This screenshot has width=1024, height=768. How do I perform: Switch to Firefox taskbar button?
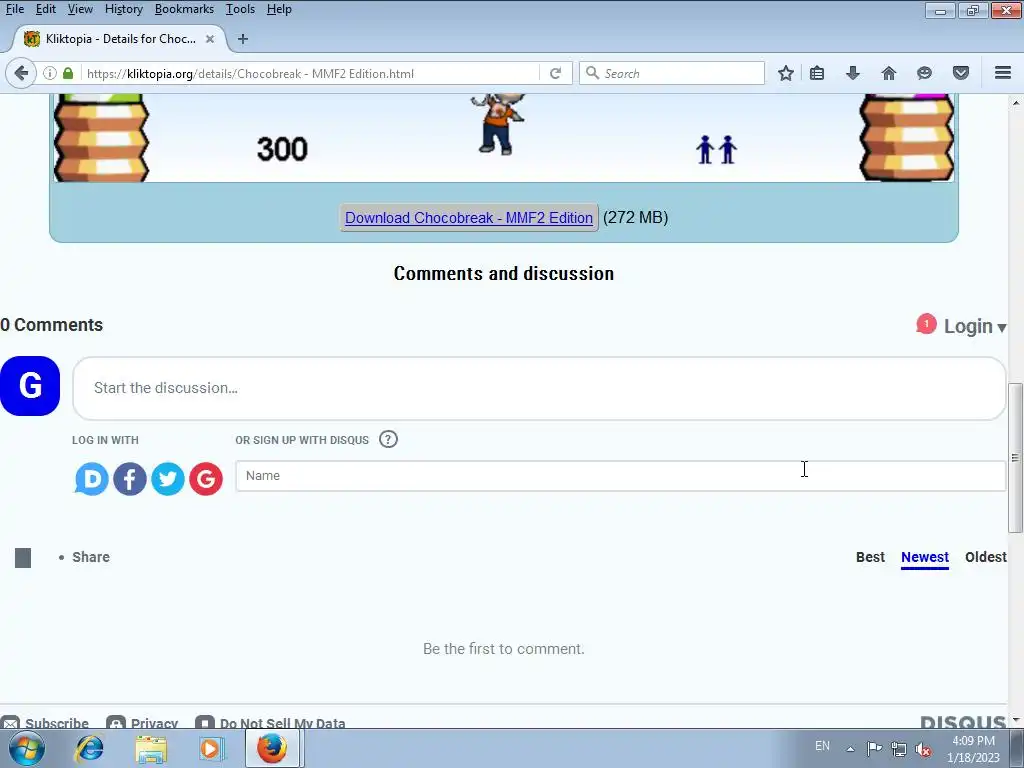tap(272, 748)
